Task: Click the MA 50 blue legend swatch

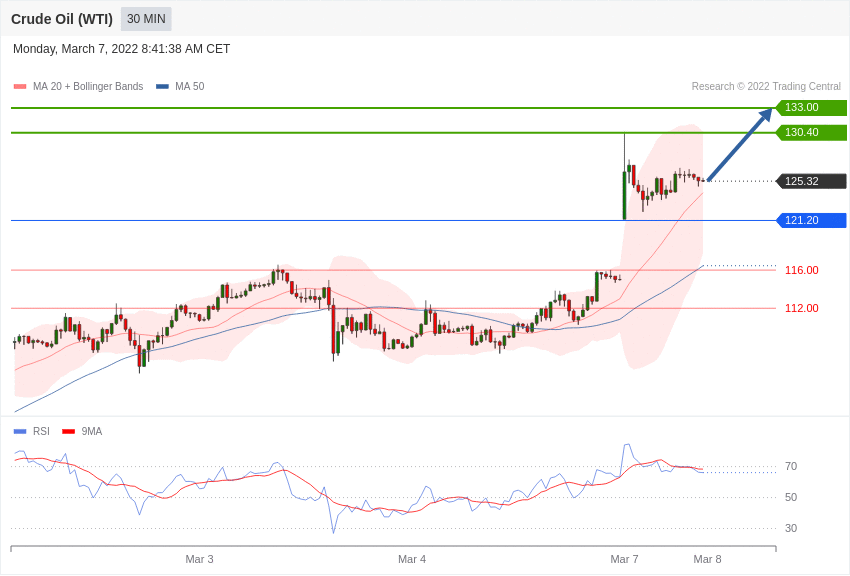Action: tap(162, 87)
